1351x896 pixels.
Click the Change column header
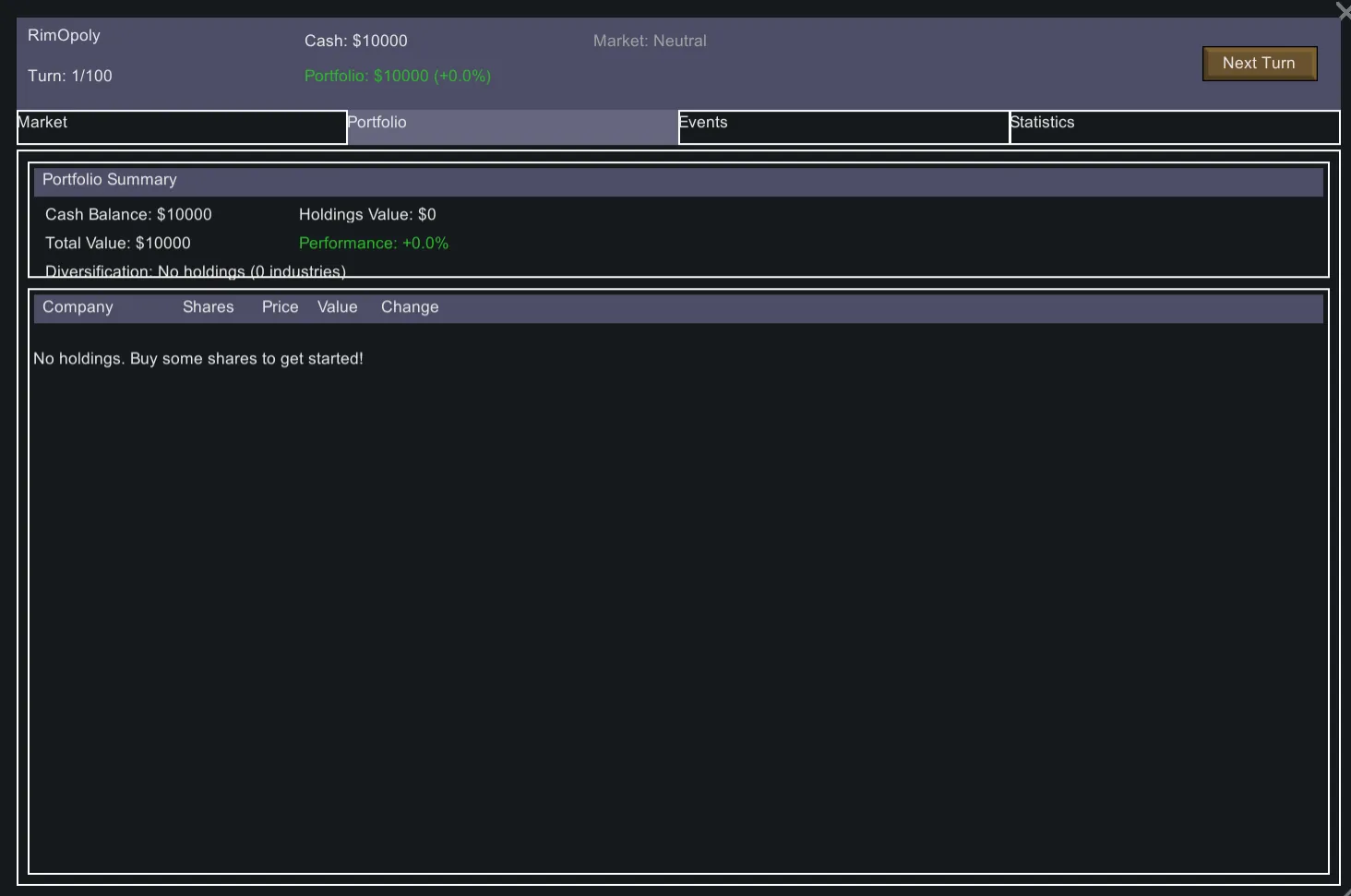(x=410, y=307)
